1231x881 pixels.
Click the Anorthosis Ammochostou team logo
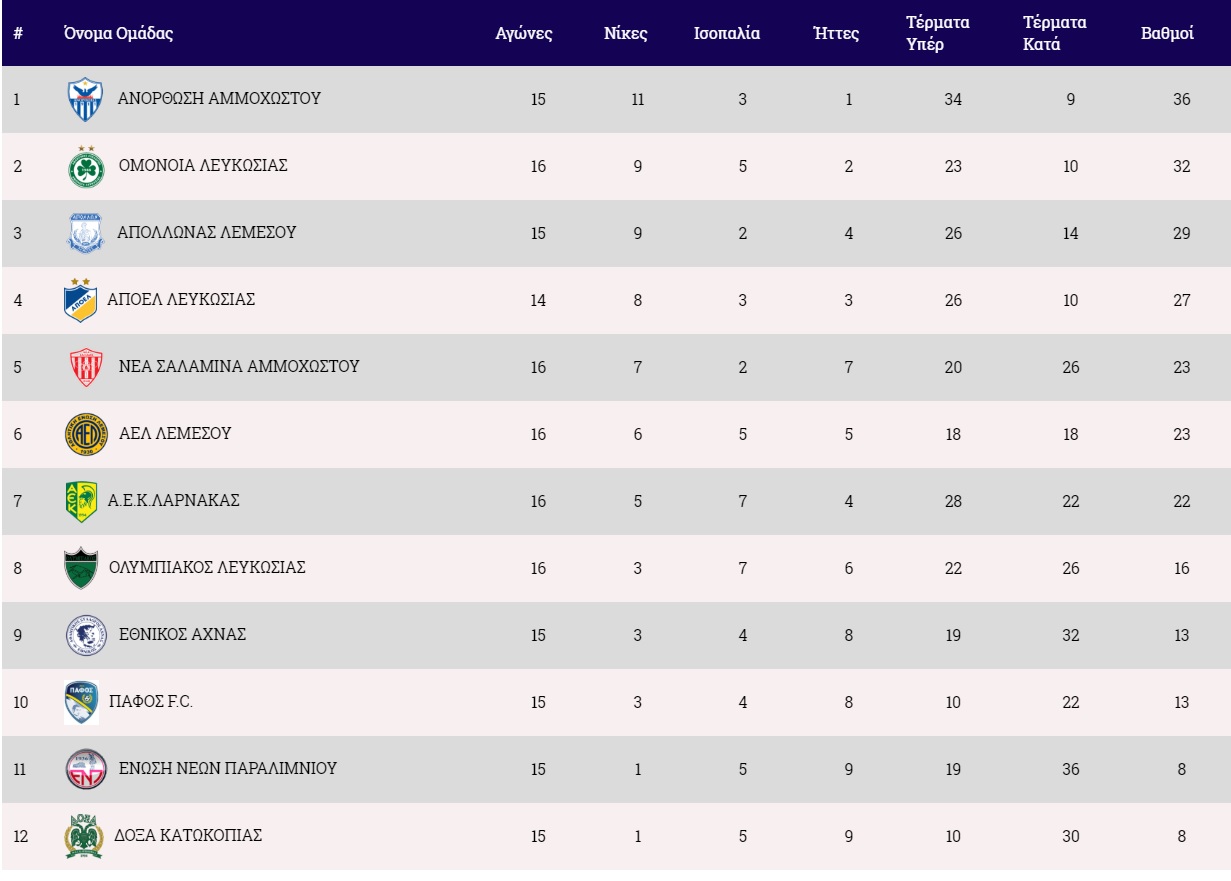click(85, 100)
